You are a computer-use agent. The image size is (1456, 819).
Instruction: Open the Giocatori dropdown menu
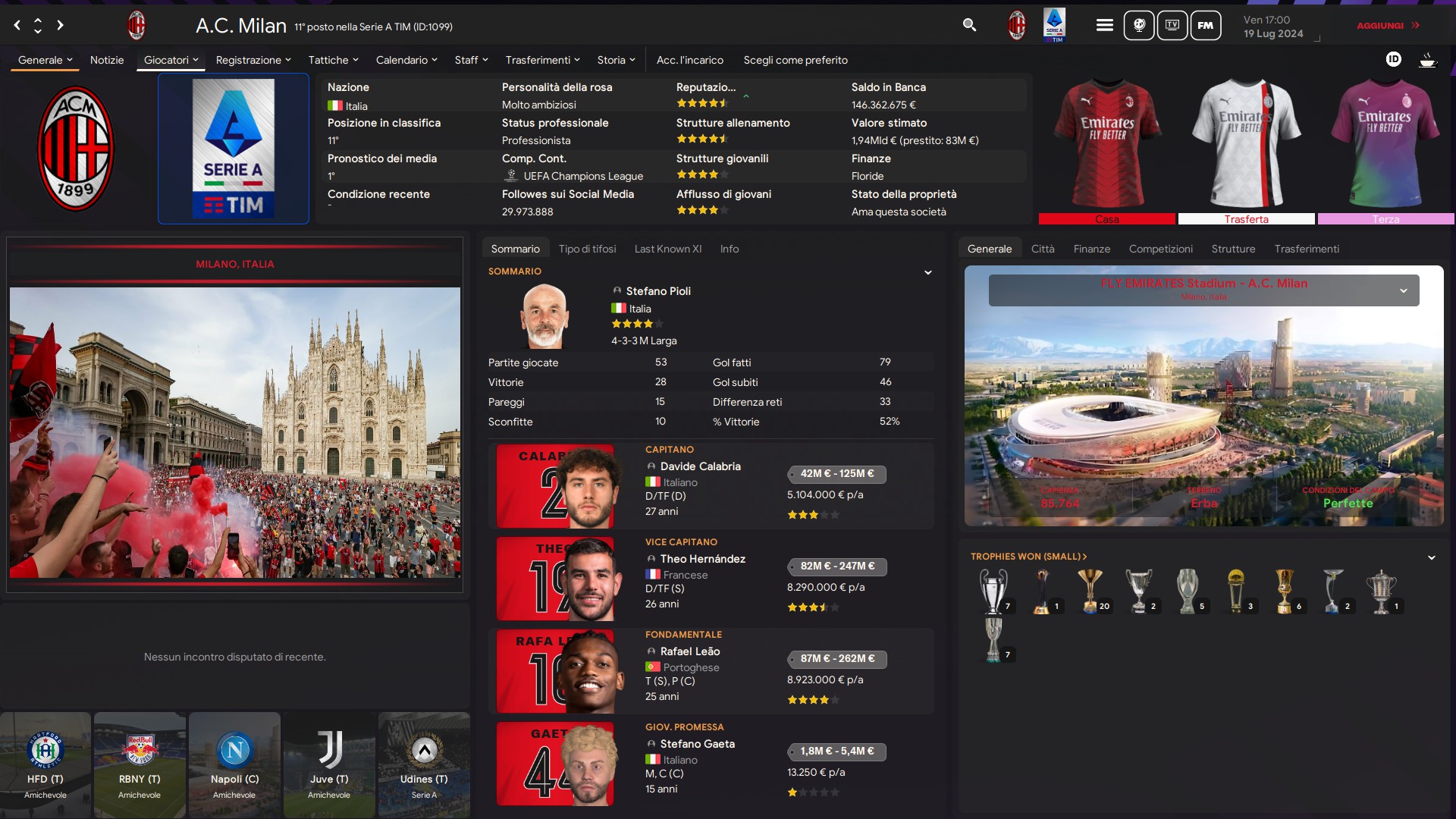pyautogui.click(x=171, y=60)
